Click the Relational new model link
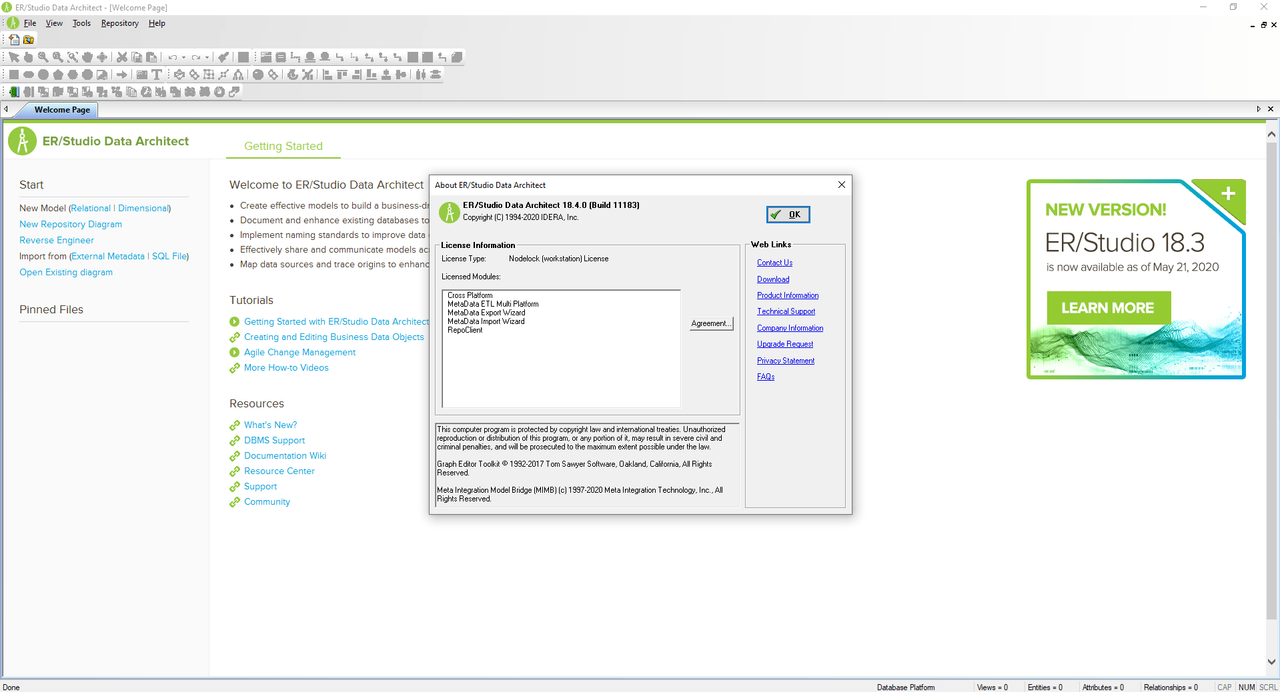The height and width of the screenshot is (692, 1280). tap(90, 208)
